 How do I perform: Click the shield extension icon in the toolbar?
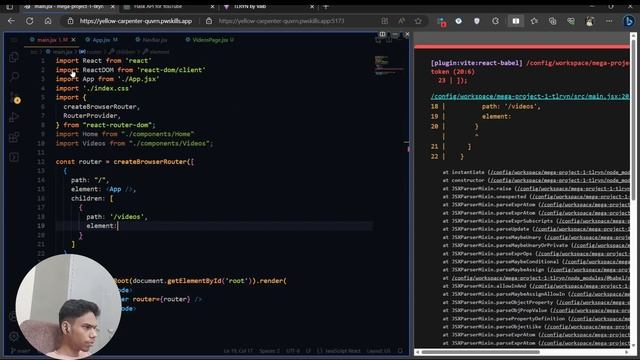click(477, 21)
